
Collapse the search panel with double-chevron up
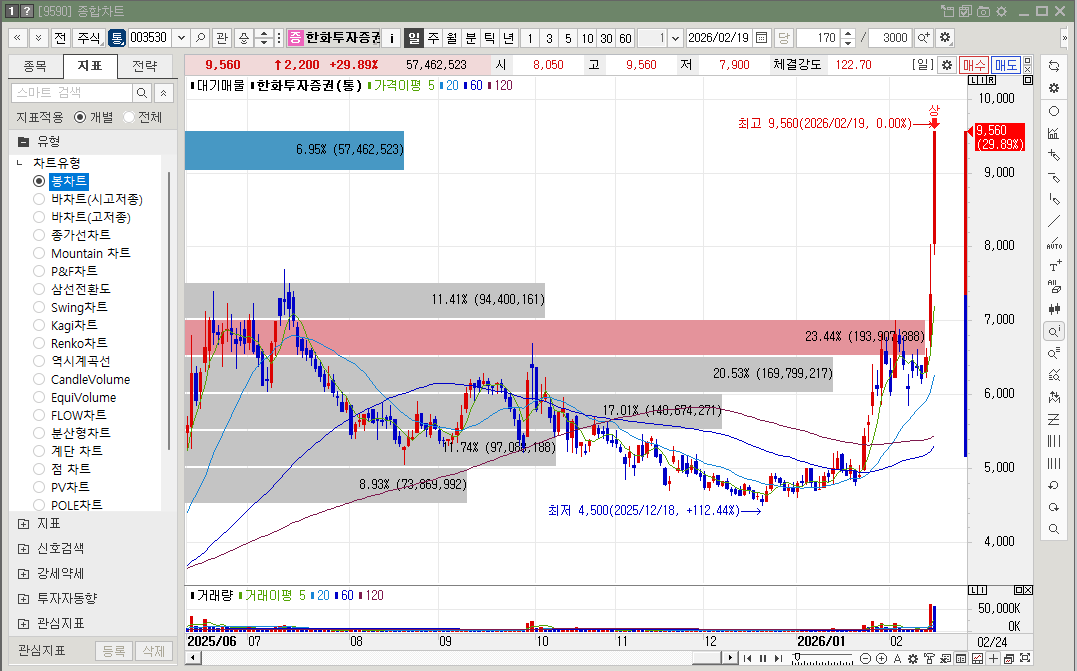[163, 93]
